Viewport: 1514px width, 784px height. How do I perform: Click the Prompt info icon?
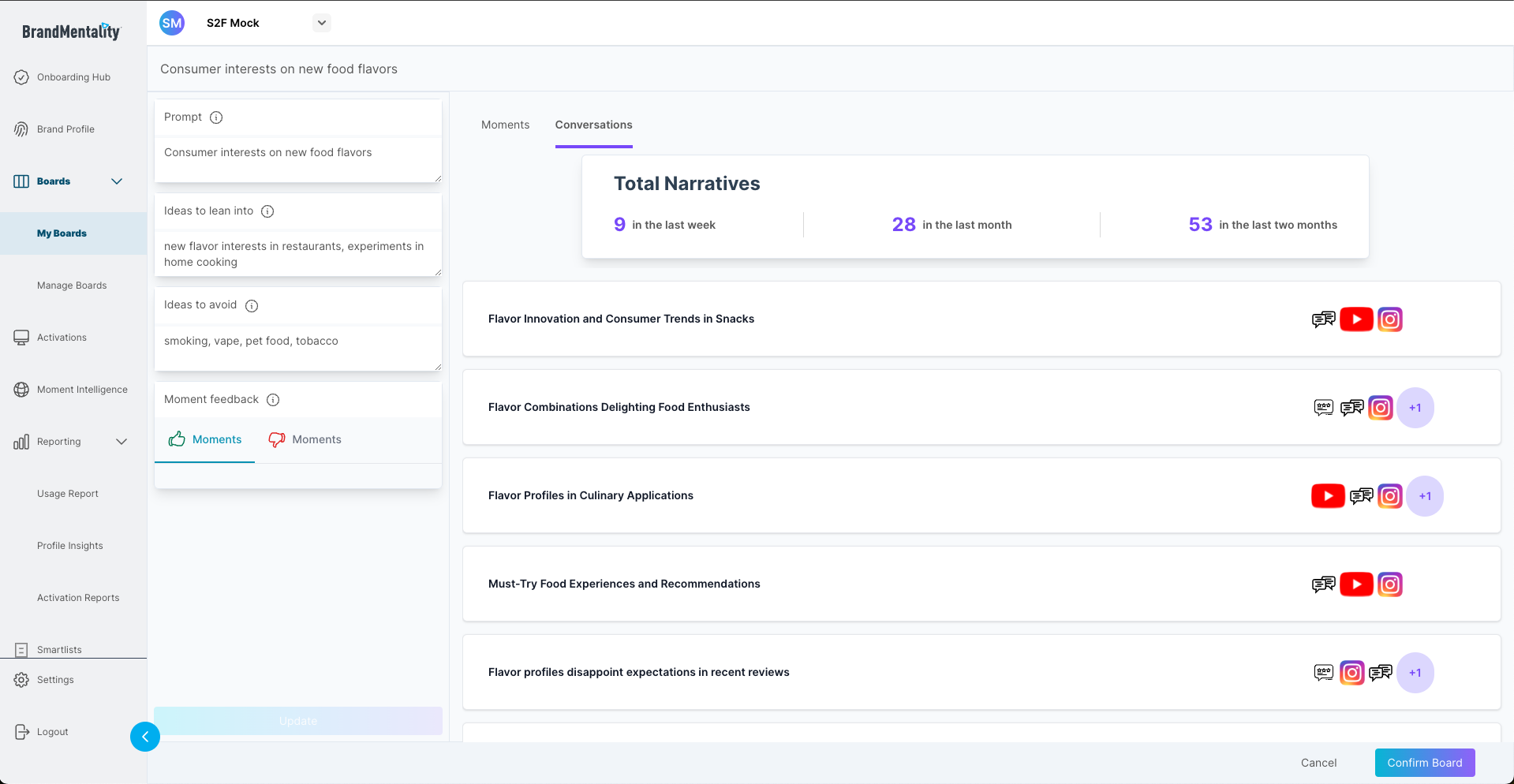(216, 118)
